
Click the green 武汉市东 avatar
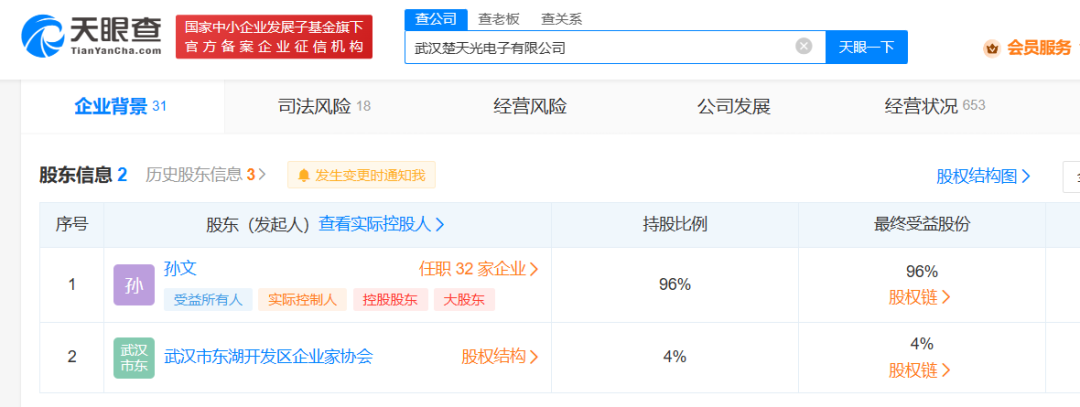point(134,357)
